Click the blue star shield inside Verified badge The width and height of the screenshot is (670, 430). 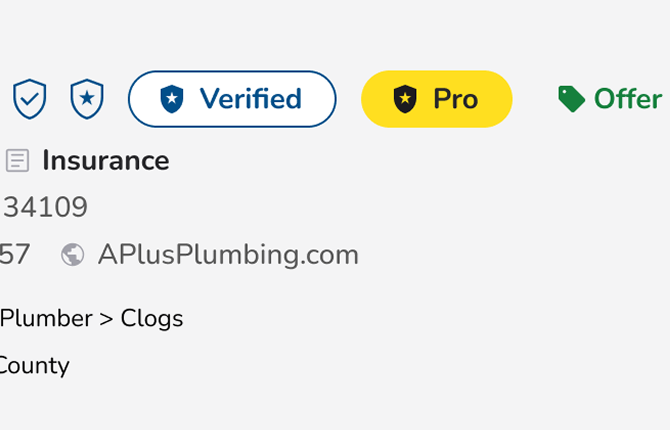[172, 99]
